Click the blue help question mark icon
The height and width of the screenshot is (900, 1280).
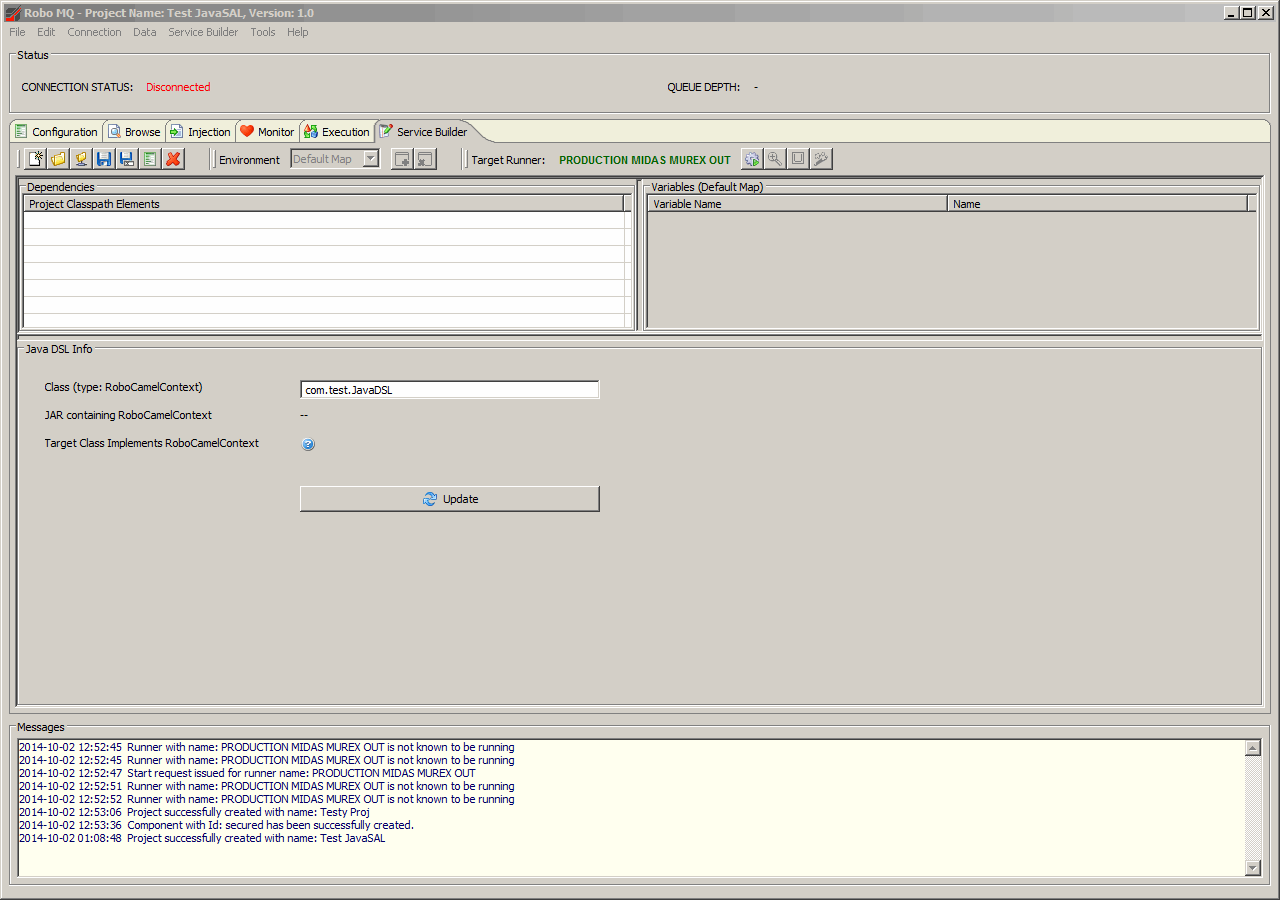[308, 445]
